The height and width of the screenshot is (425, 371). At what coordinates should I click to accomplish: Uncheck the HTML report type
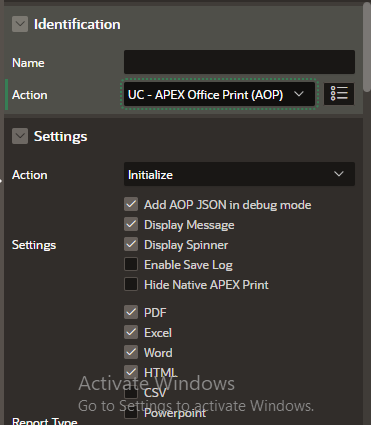pyautogui.click(x=131, y=372)
